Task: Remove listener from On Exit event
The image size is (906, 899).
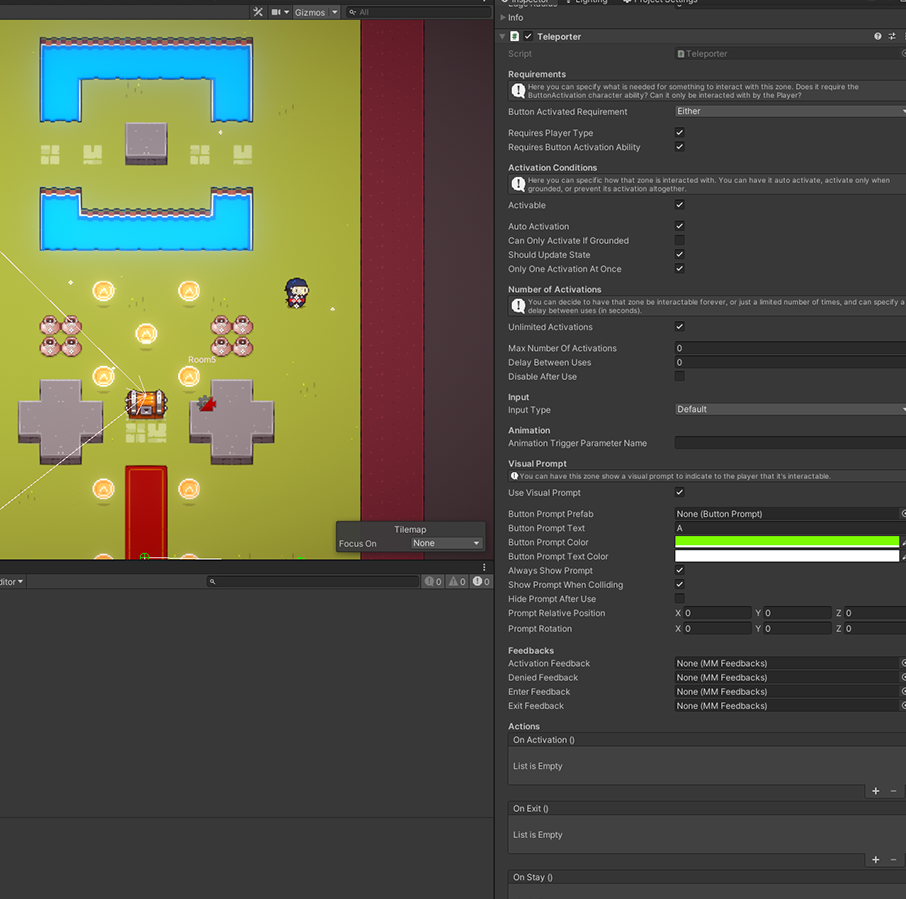Action: coord(893,860)
